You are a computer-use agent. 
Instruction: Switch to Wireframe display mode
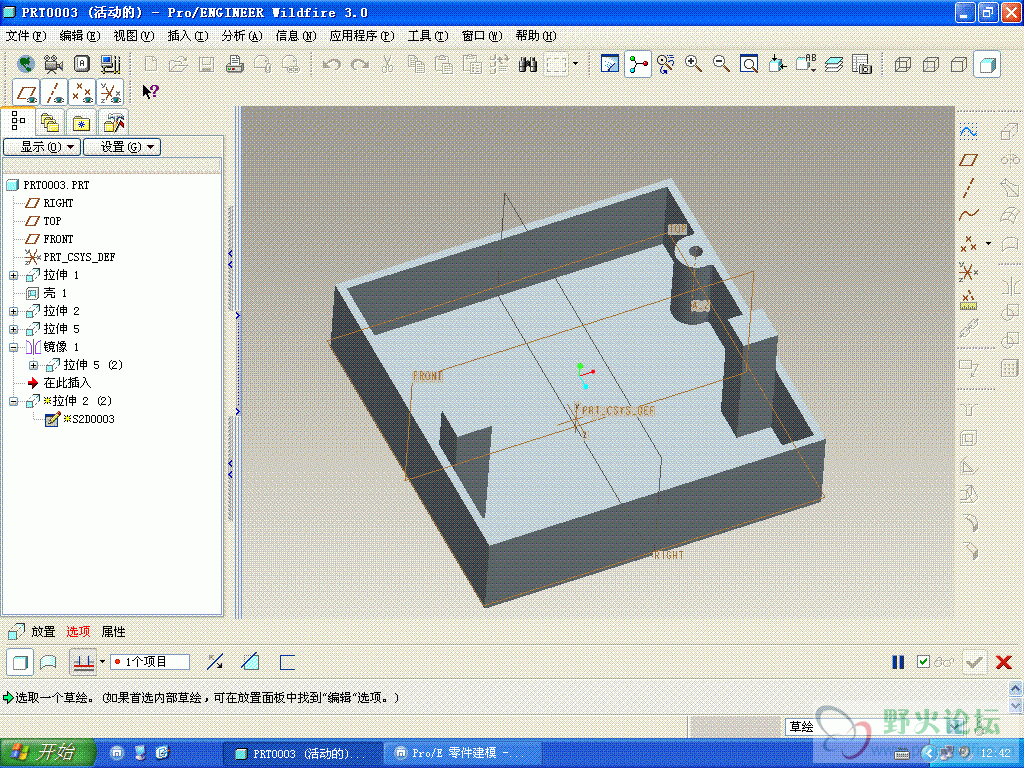click(x=903, y=64)
